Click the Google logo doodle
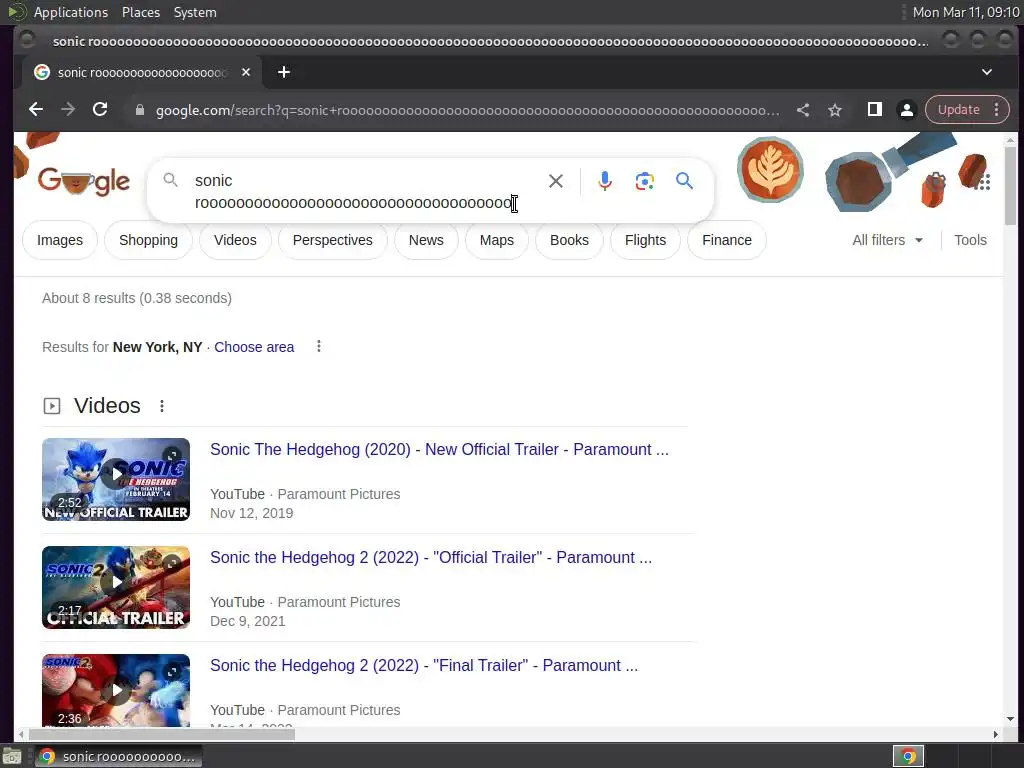Image resolution: width=1024 pixels, height=768 pixels. [84, 181]
